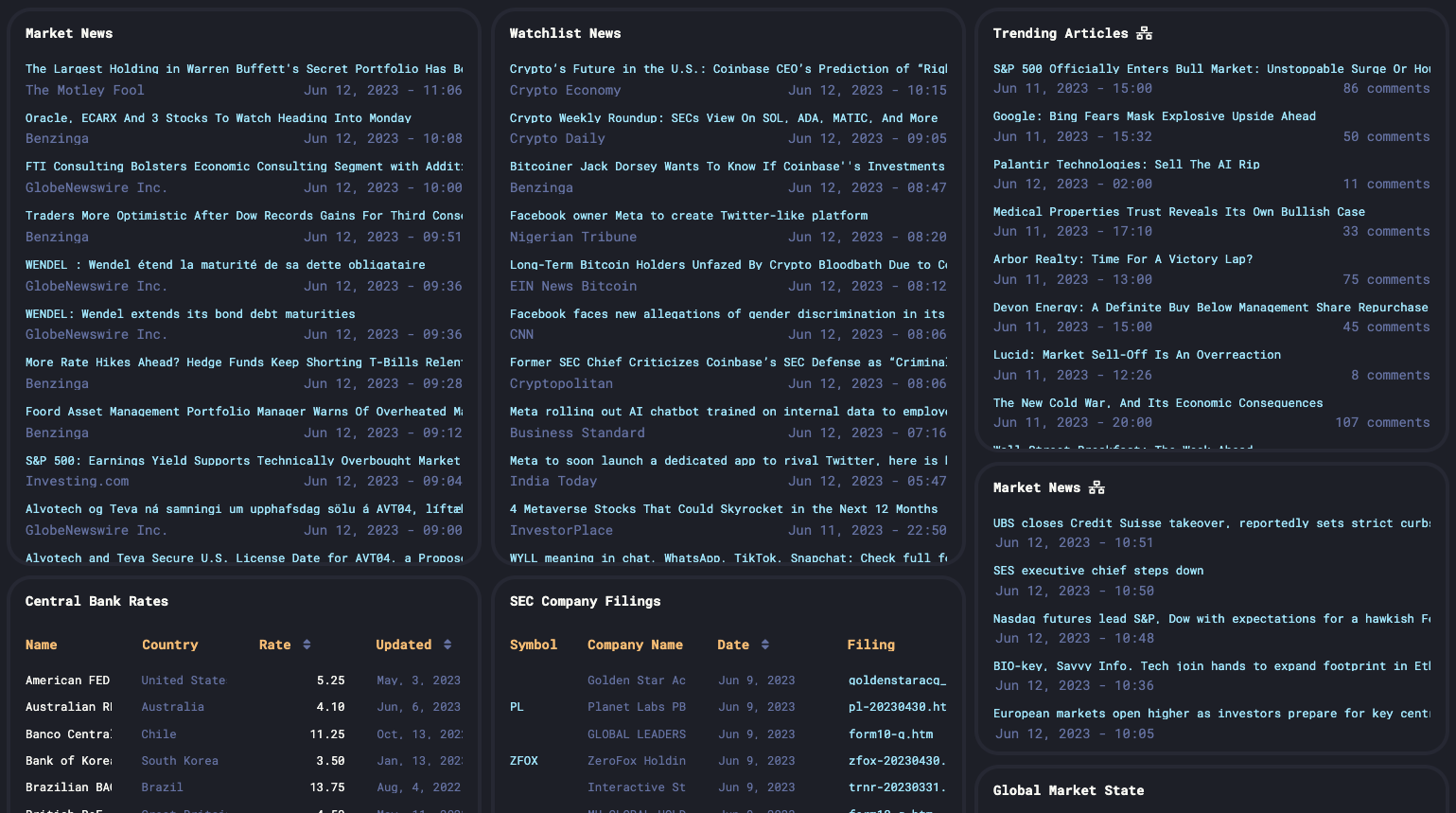Open the Warren Buffett's Secret Portfolio article
Viewport: 1456px width, 813px height.
[x=244, y=69]
